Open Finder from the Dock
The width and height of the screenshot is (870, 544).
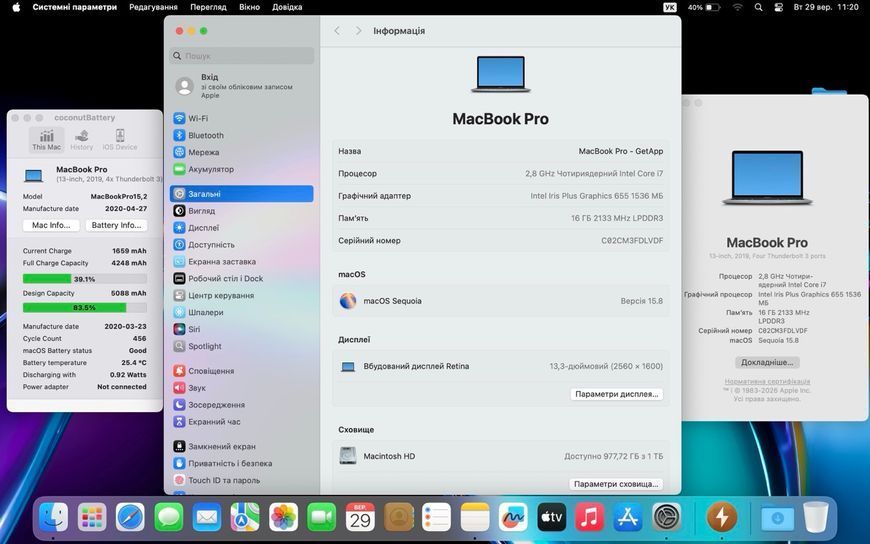tap(53, 517)
